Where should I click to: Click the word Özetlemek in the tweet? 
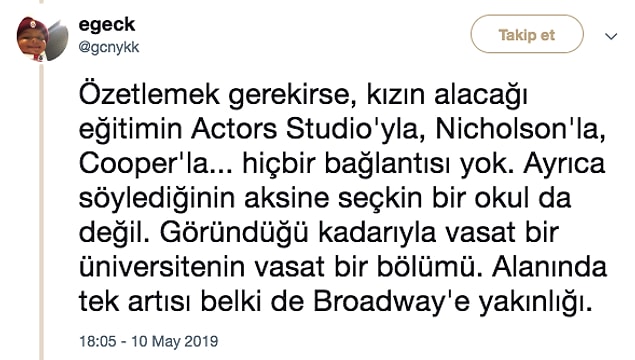click(x=149, y=94)
